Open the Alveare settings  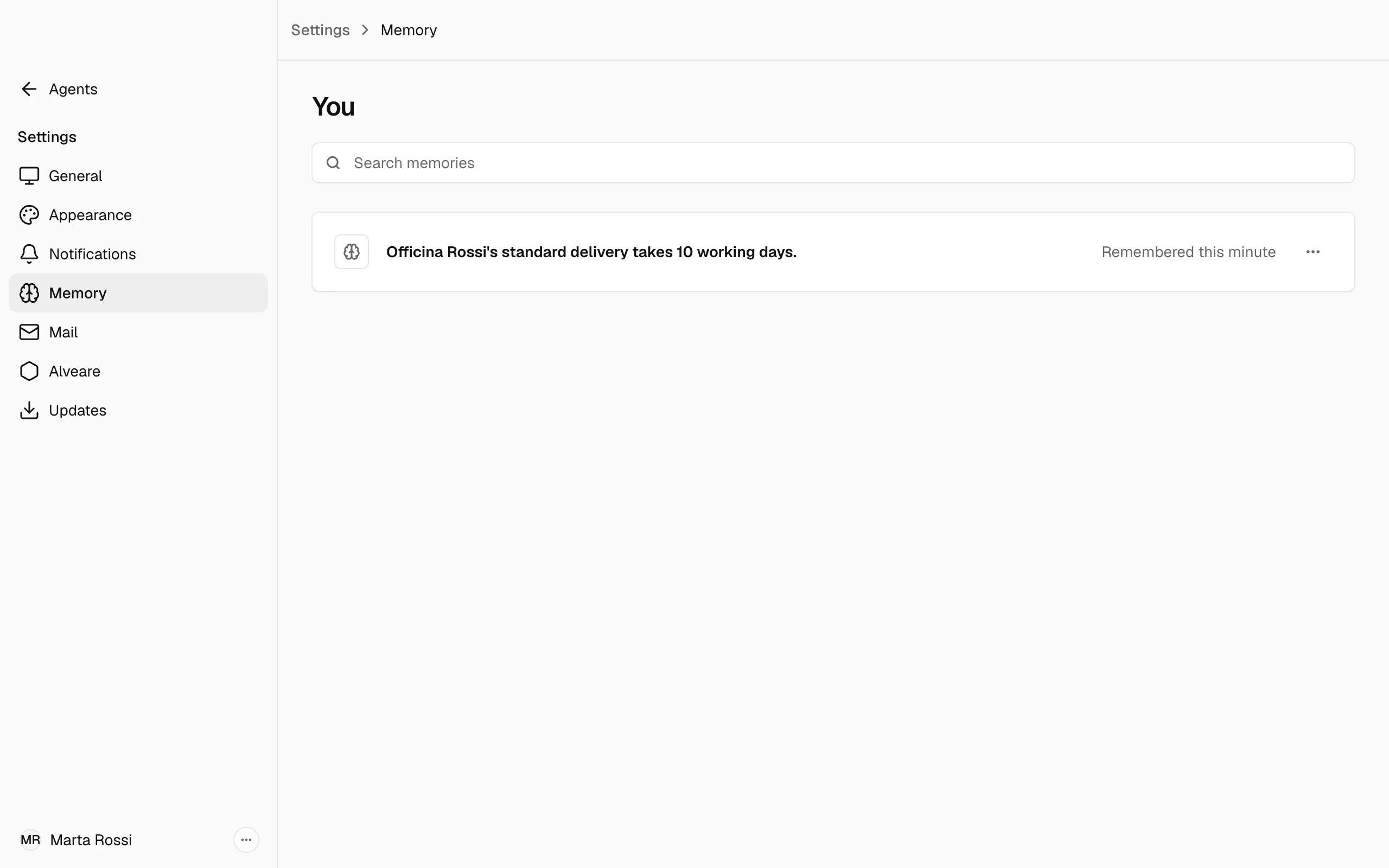click(x=138, y=371)
